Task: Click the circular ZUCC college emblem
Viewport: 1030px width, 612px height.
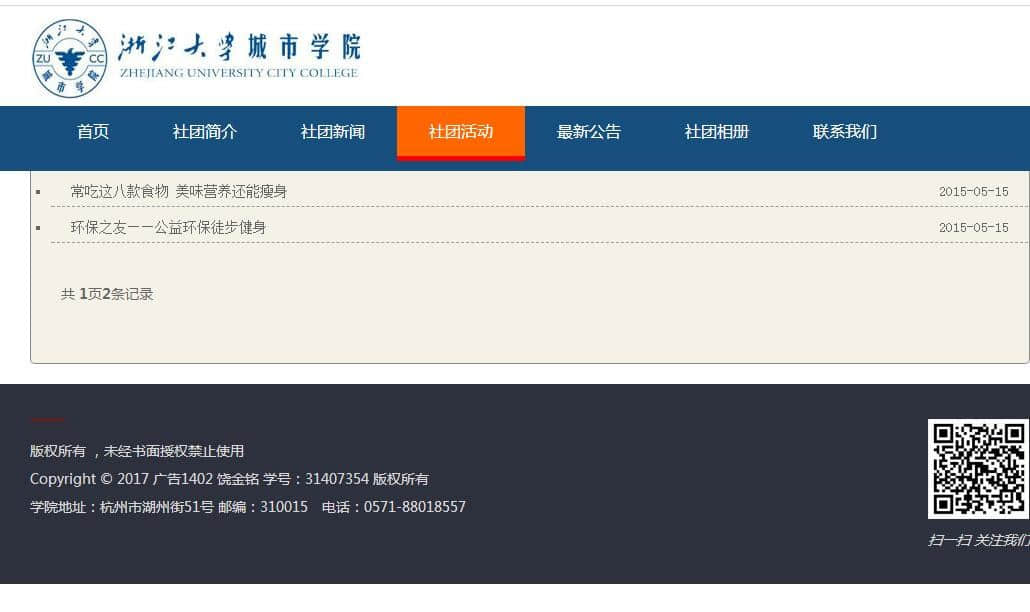Action: tap(69, 58)
